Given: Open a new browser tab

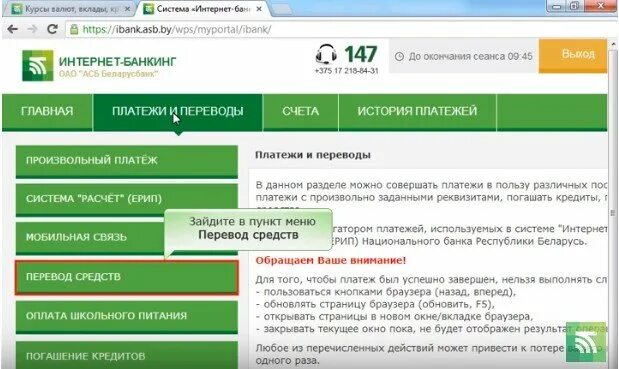Looking at the screenshot, I should tap(282, 9).
